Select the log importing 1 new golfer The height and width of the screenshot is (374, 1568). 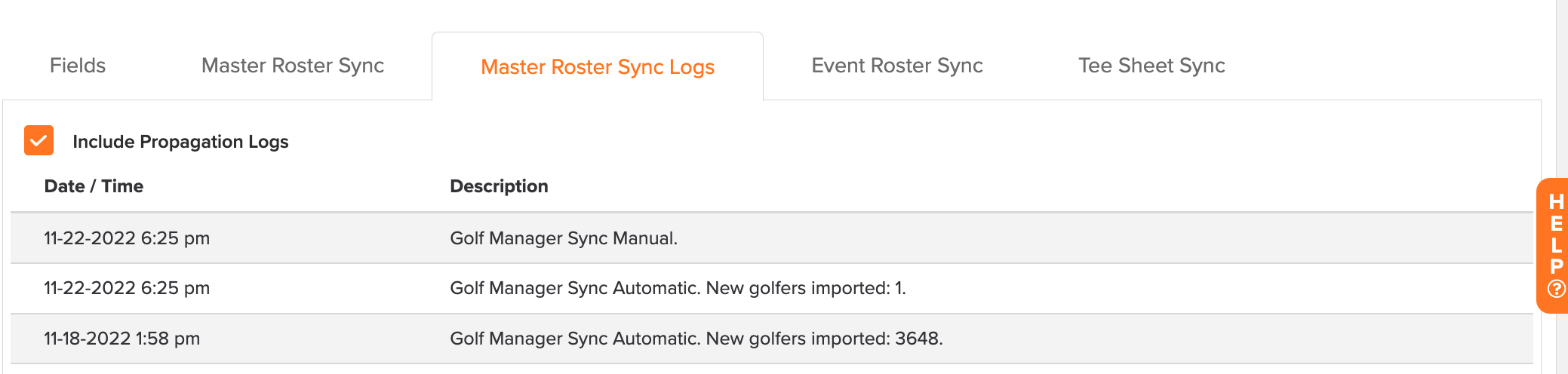772,288
